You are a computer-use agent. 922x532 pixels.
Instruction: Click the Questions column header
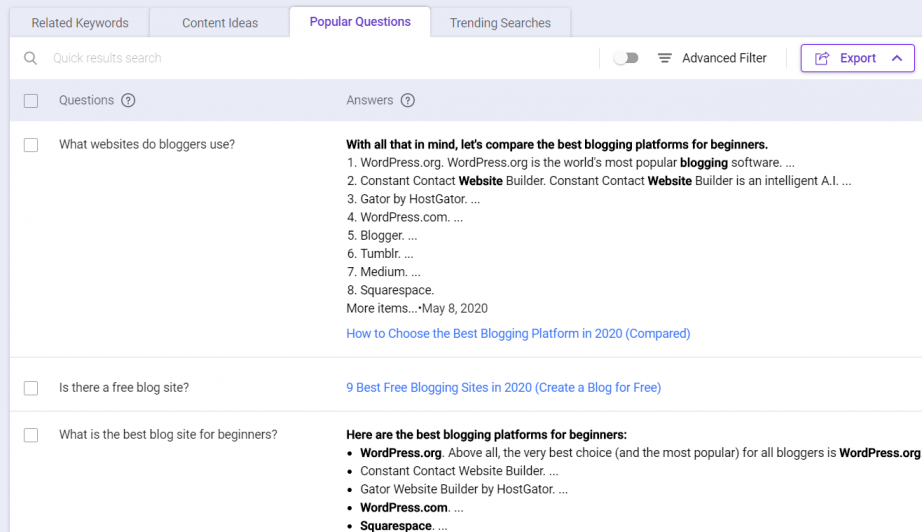click(86, 101)
